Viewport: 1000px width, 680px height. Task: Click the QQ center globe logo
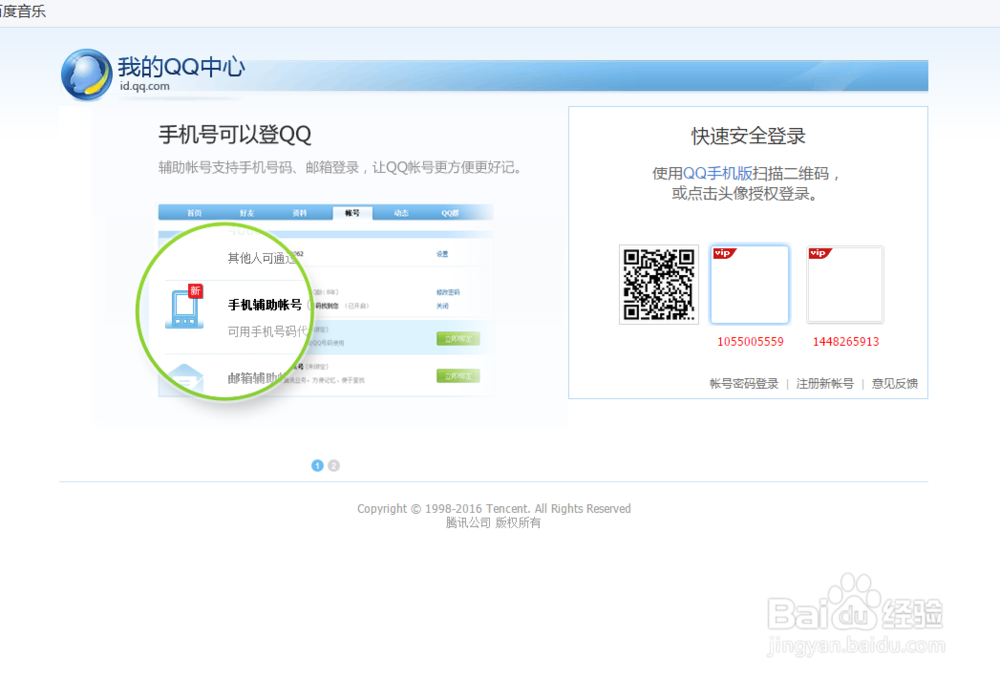tap(87, 75)
